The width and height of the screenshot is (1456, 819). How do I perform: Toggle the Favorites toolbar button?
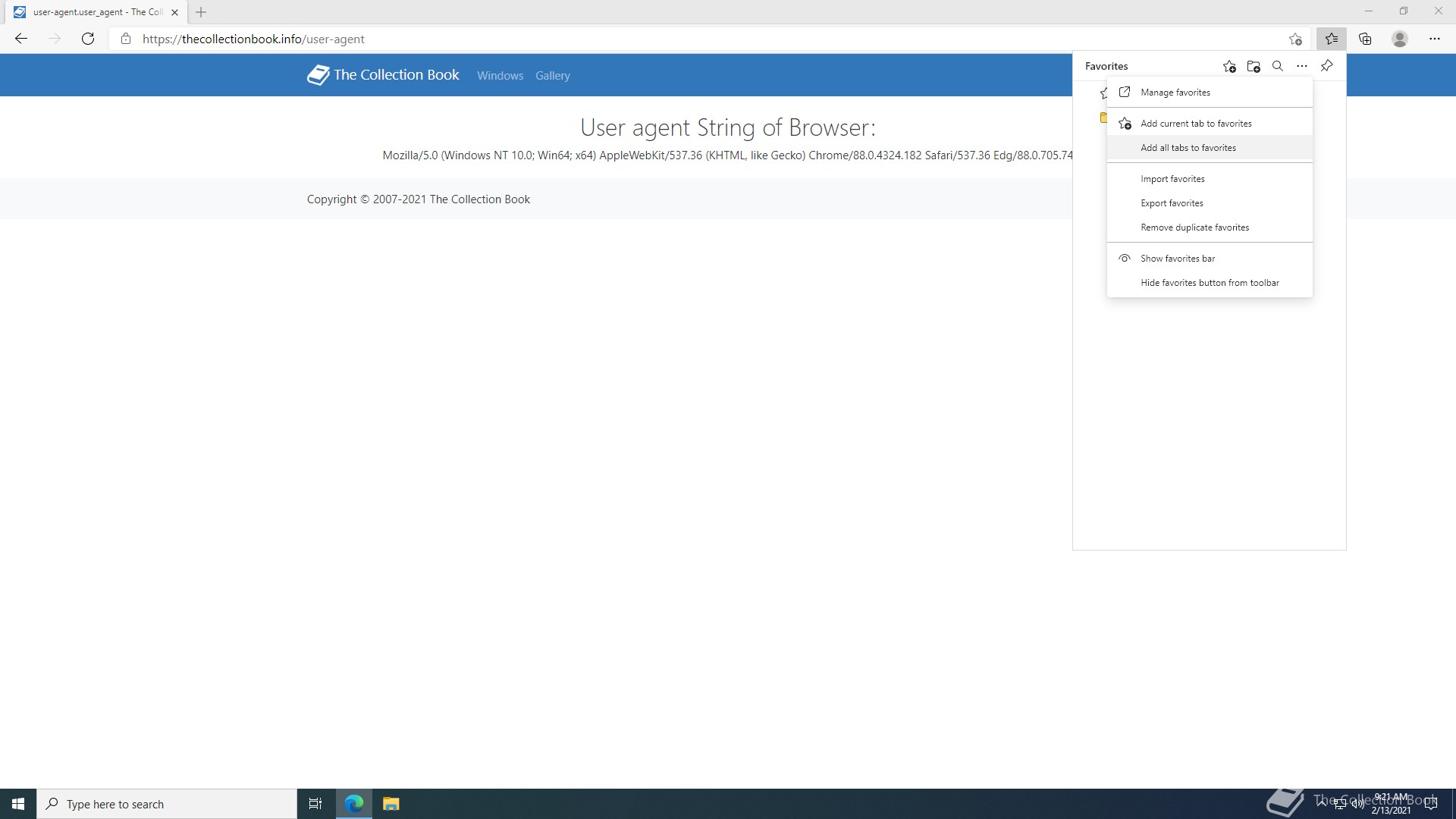(x=1332, y=39)
